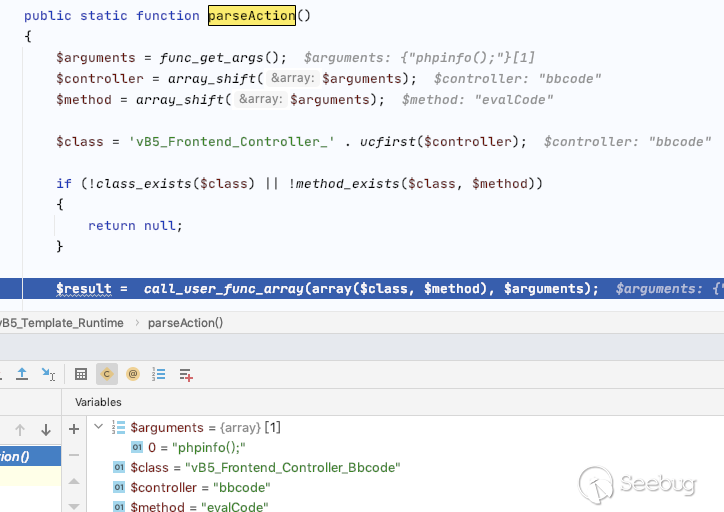Image resolution: width=724 pixels, height=512 pixels.
Task: Collapse the $arguments array node
Action: (98, 427)
